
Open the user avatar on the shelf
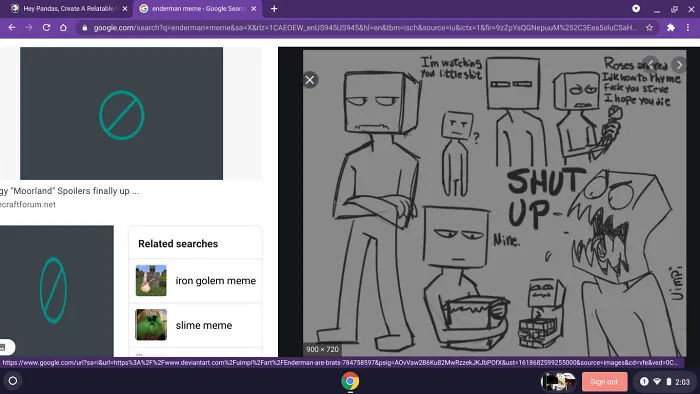point(558,382)
